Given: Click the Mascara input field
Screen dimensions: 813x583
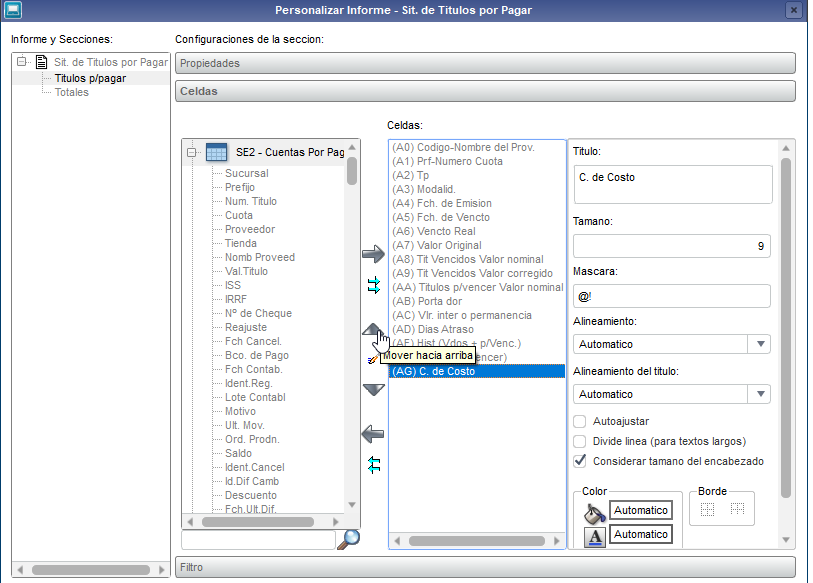Looking at the screenshot, I should pos(671,297).
